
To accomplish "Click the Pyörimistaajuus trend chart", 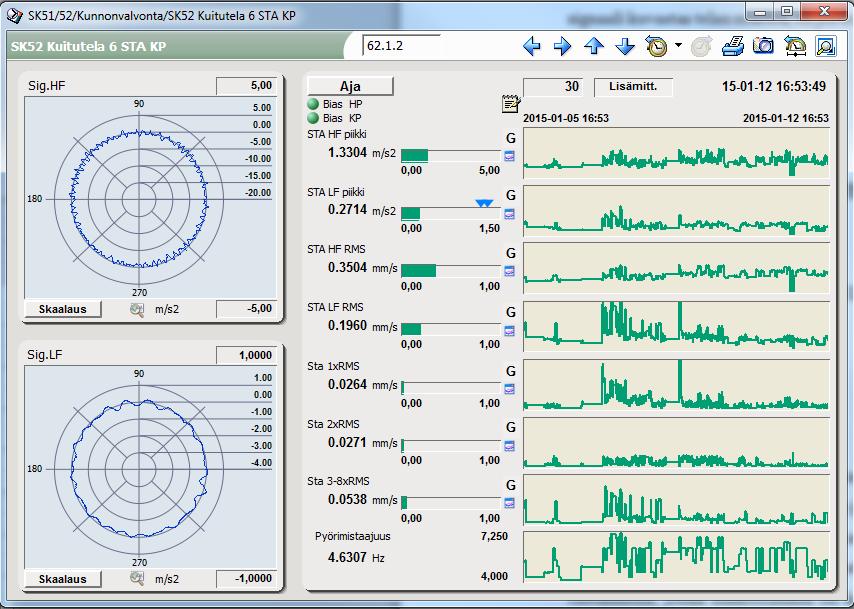I will (x=676, y=557).
